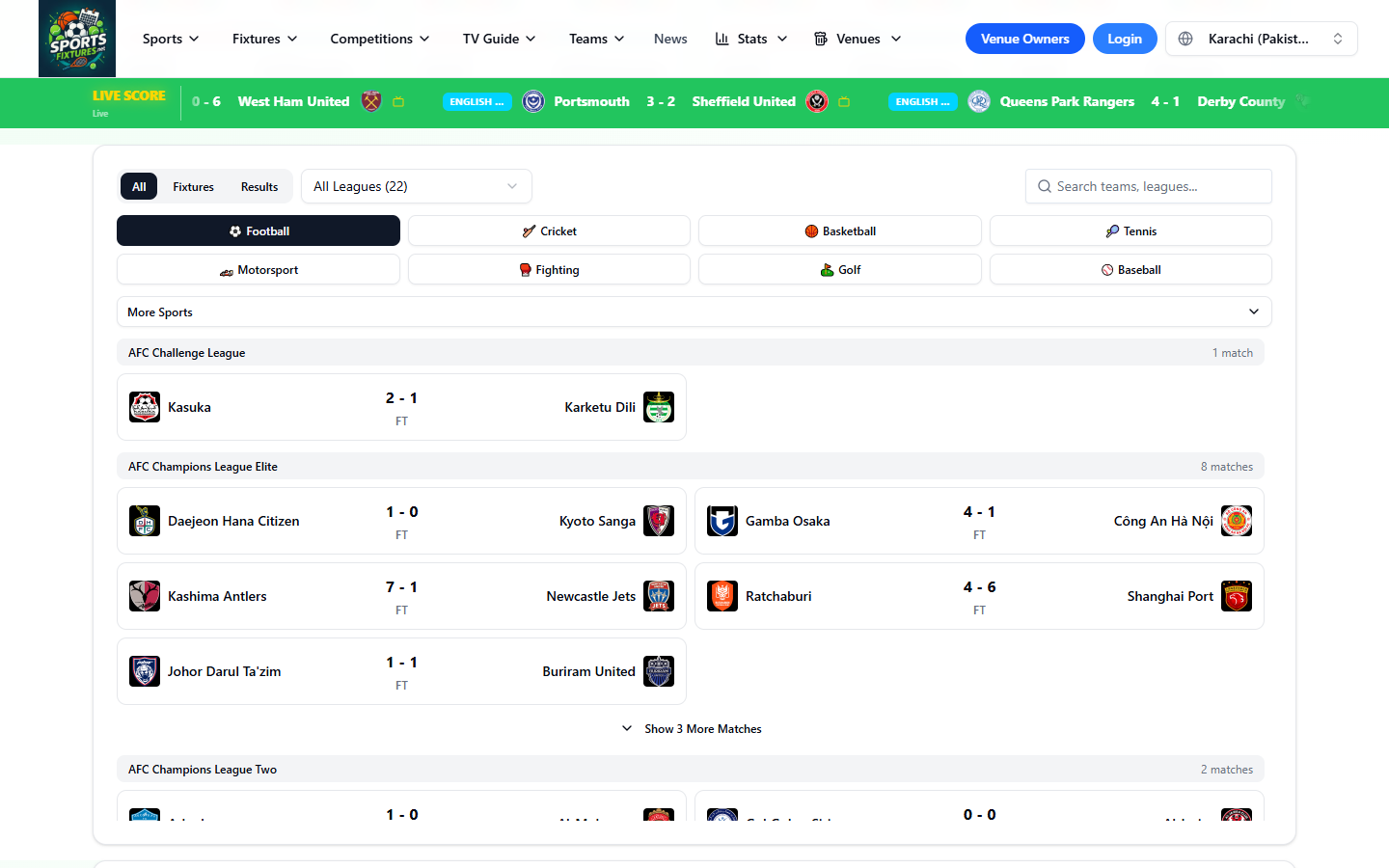Open the News link
The image size is (1389, 868).
pyautogui.click(x=670, y=39)
